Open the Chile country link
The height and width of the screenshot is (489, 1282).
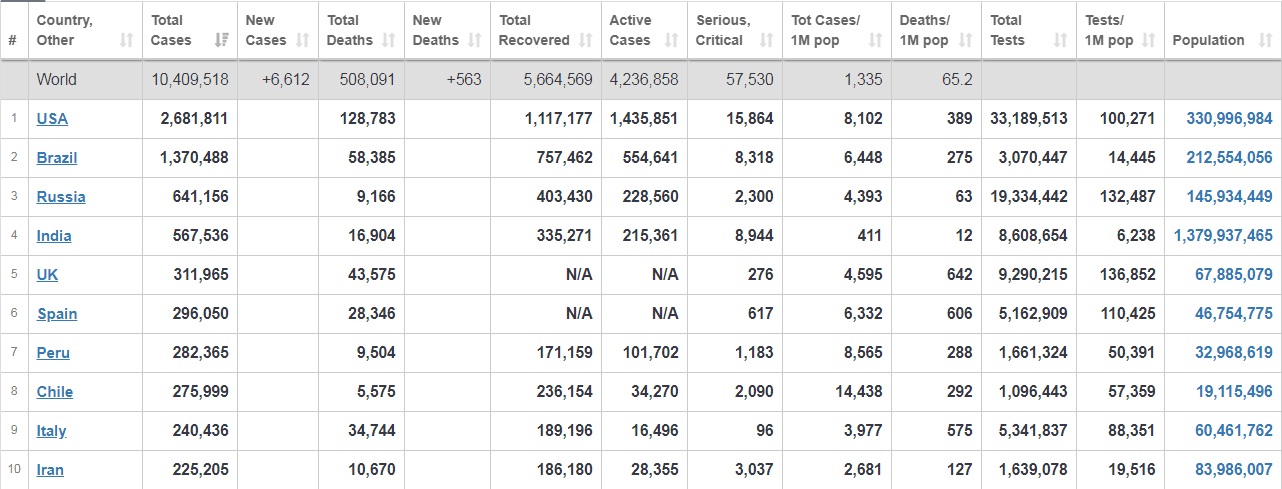pos(55,391)
